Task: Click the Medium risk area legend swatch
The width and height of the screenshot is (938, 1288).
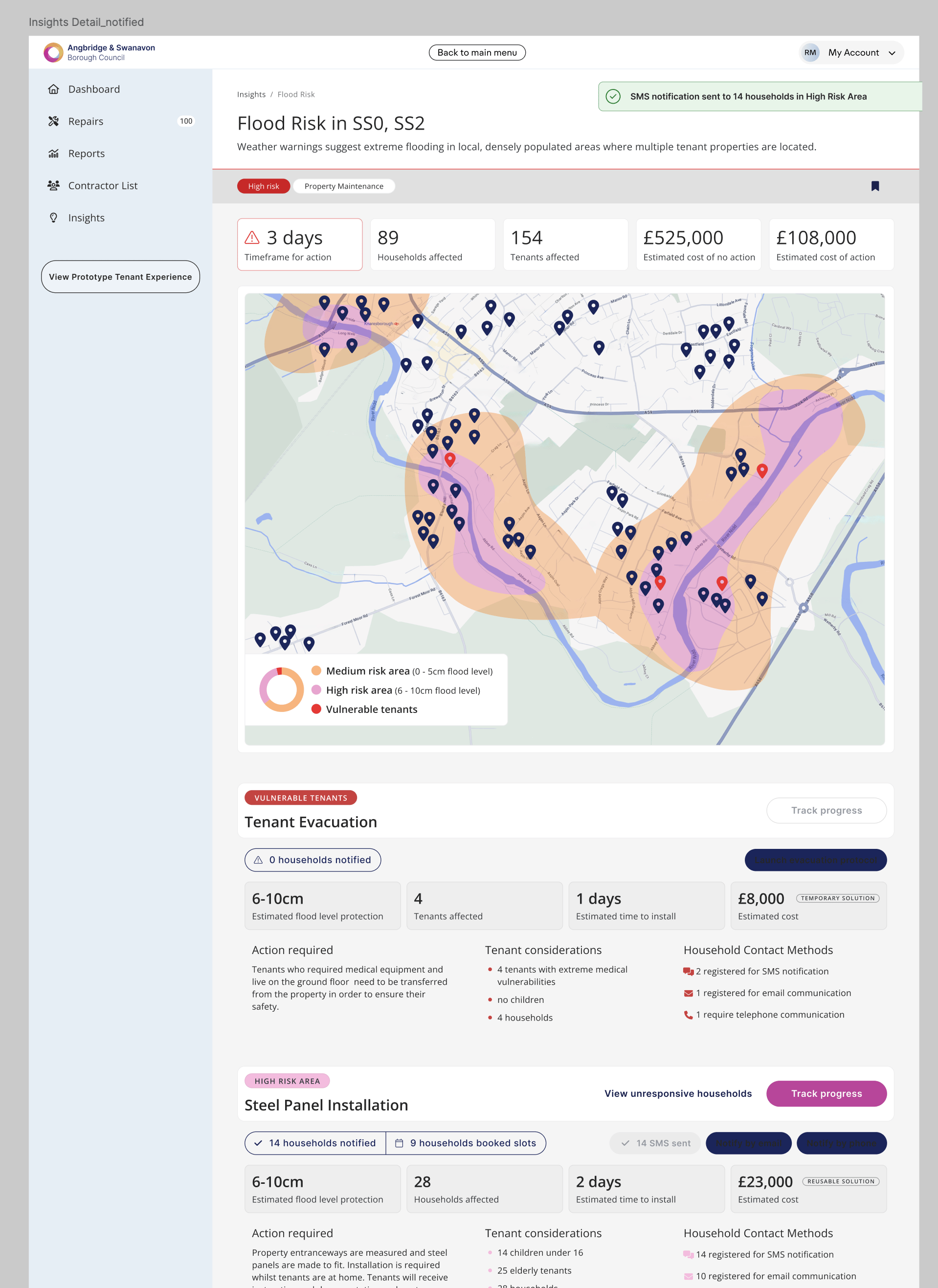Action: pos(316,671)
